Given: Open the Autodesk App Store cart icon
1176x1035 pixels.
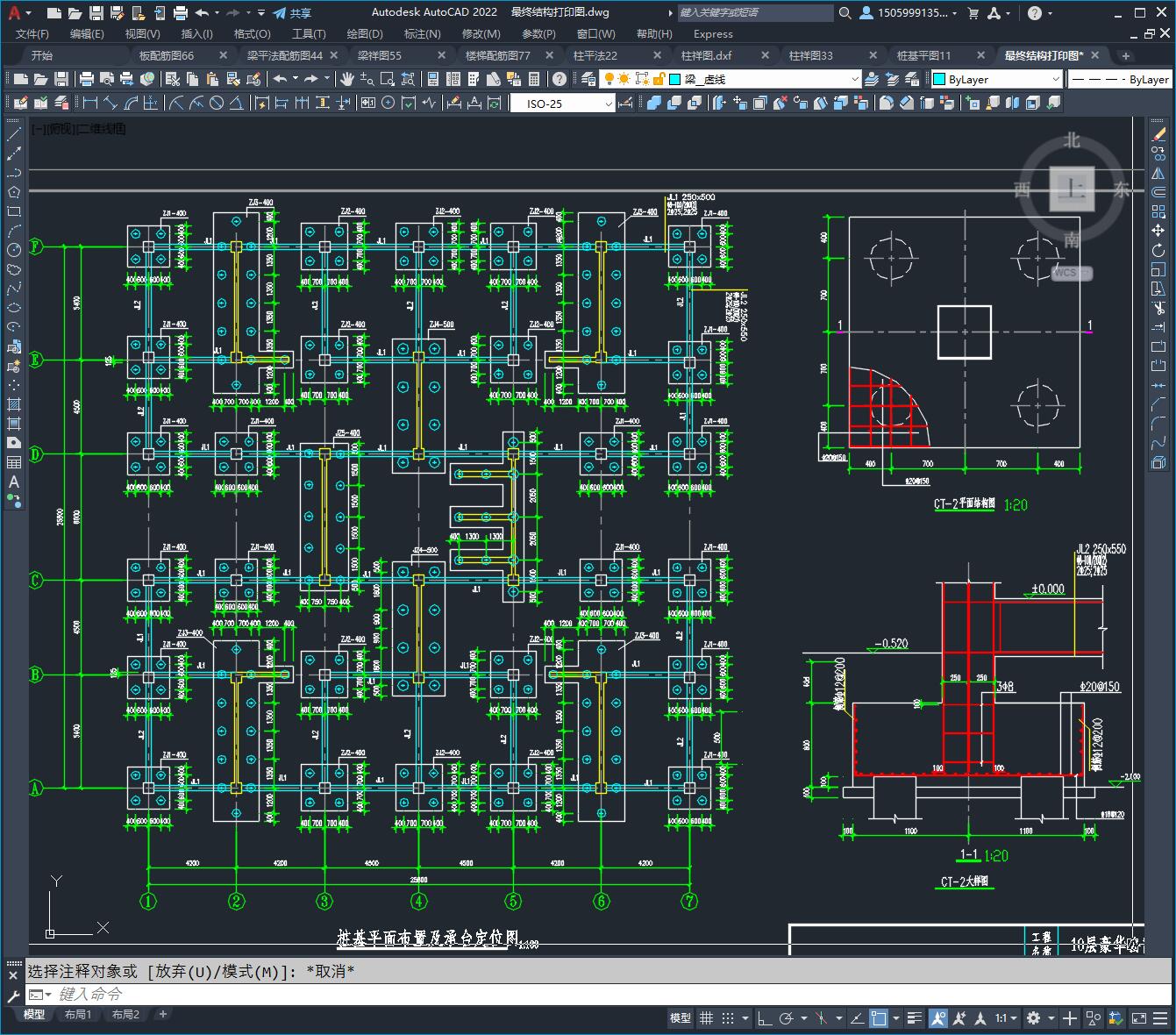Looking at the screenshot, I should (x=973, y=12).
